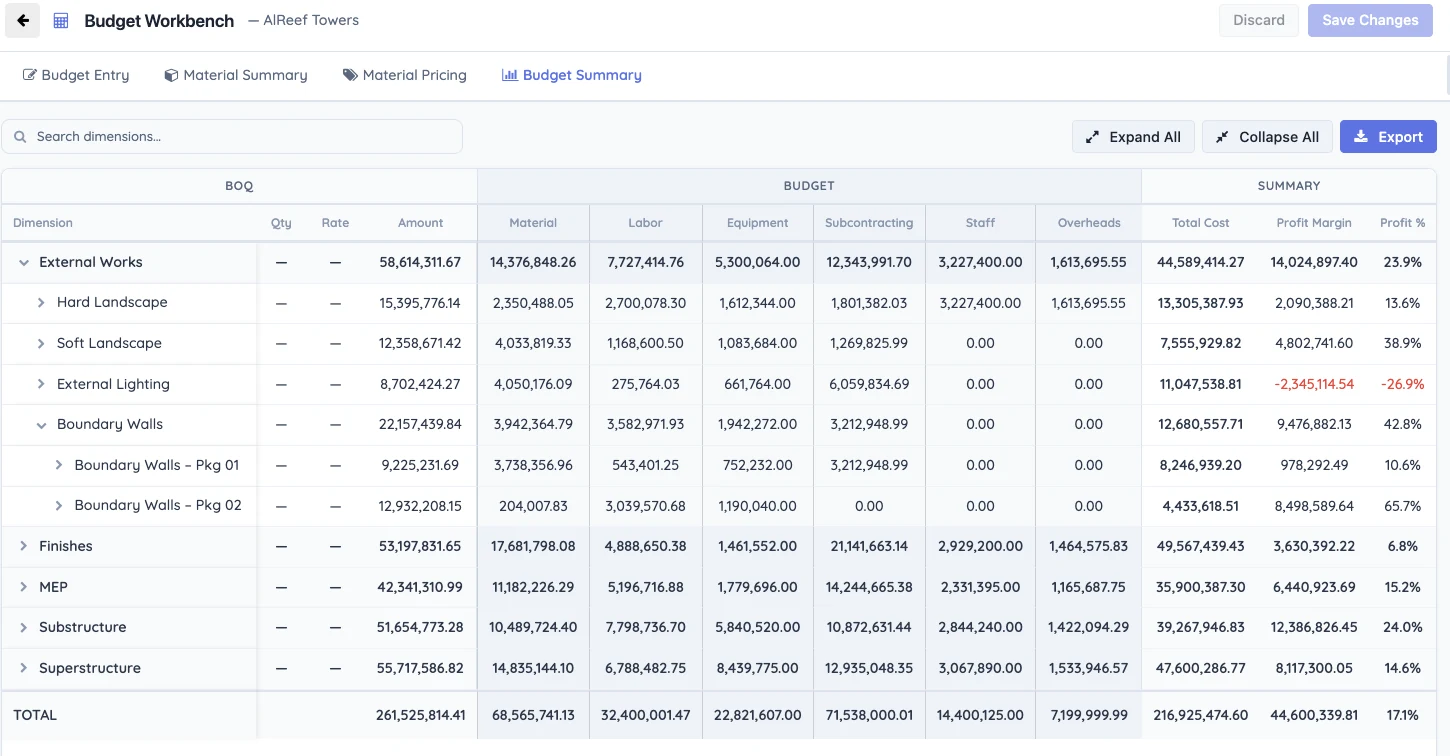Click the Subcontracting column header
Image resolution: width=1450 pixels, height=756 pixels.
(x=869, y=223)
